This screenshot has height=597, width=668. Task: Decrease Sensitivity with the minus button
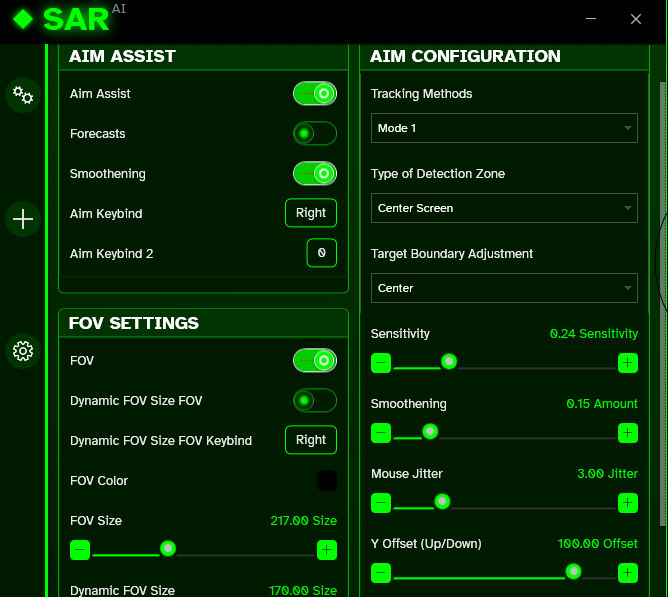pyautogui.click(x=381, y=363)
